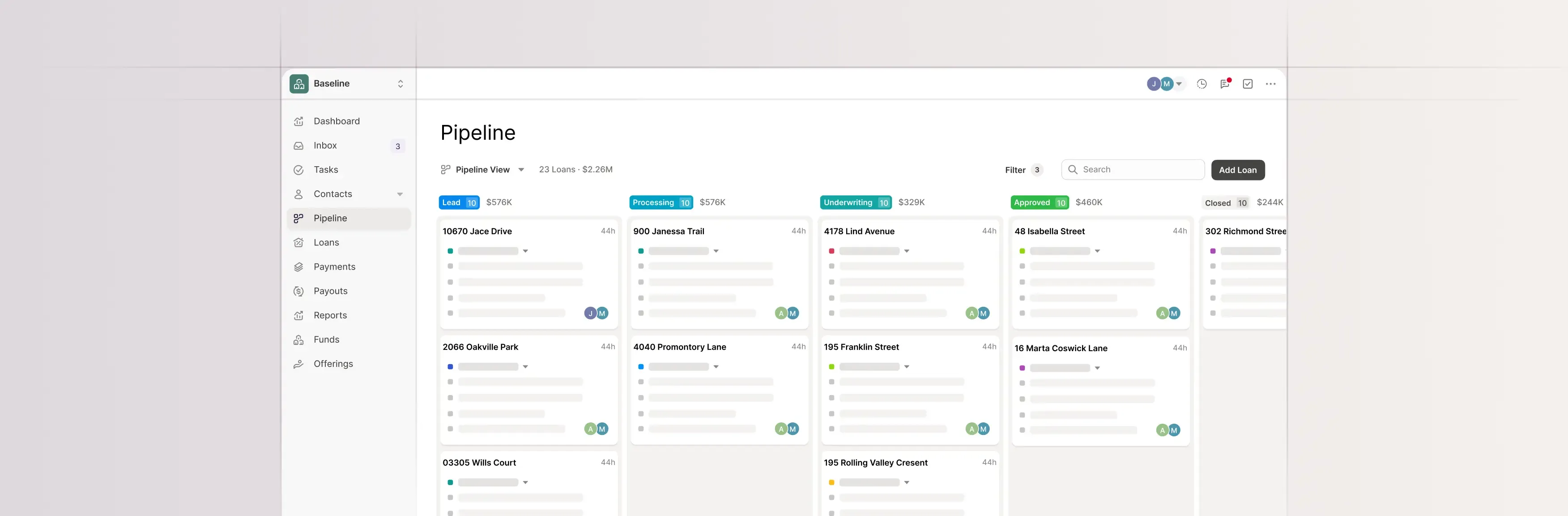This screenshot has width=1568, height=516.
Task: Open the history clock icon
Action: pyautogui.click(x=1202, y=84)
